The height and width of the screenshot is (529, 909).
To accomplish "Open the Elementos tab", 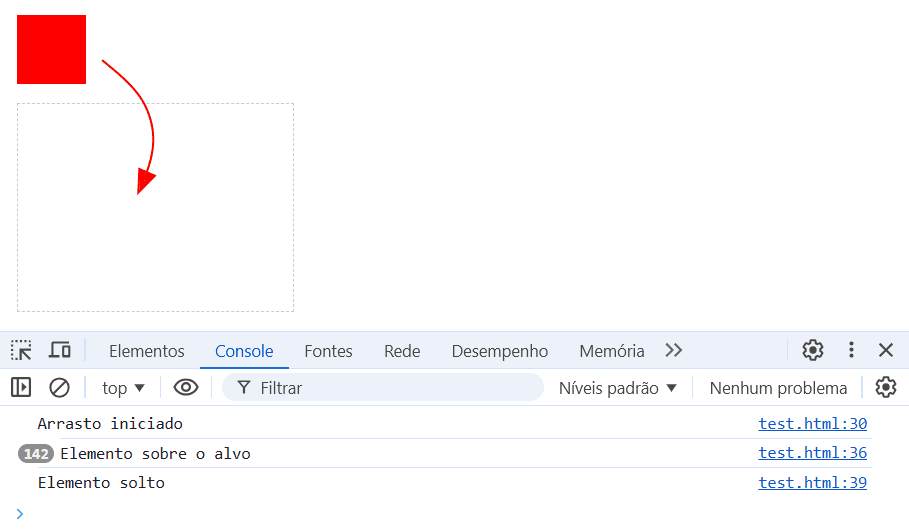I will (x=147, y=351).
